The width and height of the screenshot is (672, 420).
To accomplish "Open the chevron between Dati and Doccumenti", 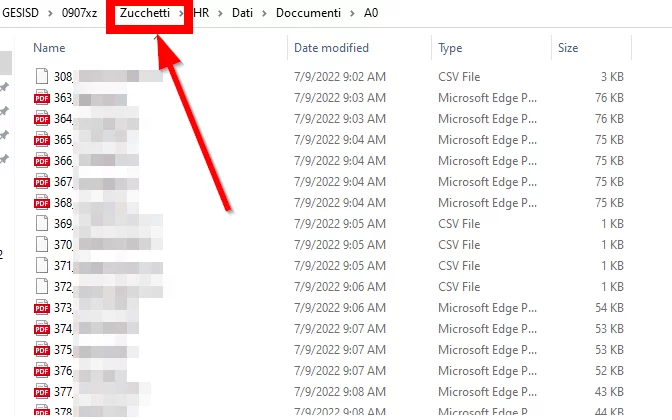I will click(x=264, y=12).
